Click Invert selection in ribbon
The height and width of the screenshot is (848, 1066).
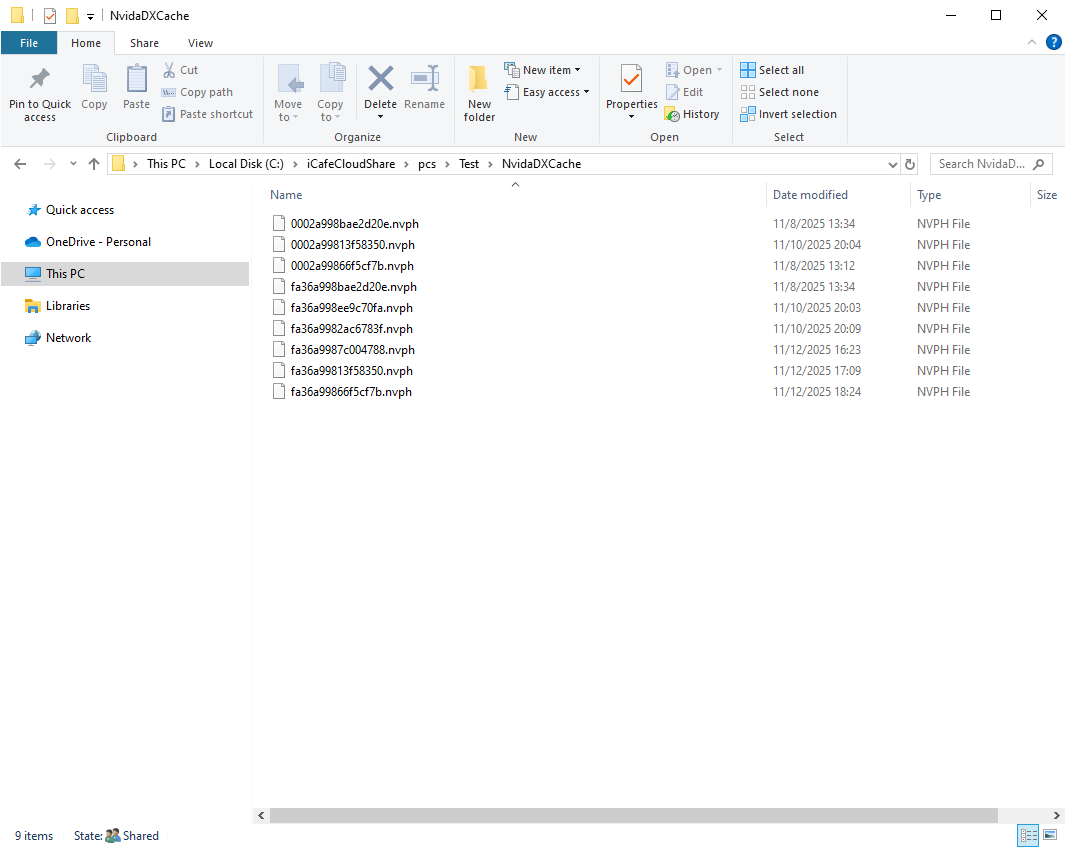[x=789, y=114]
